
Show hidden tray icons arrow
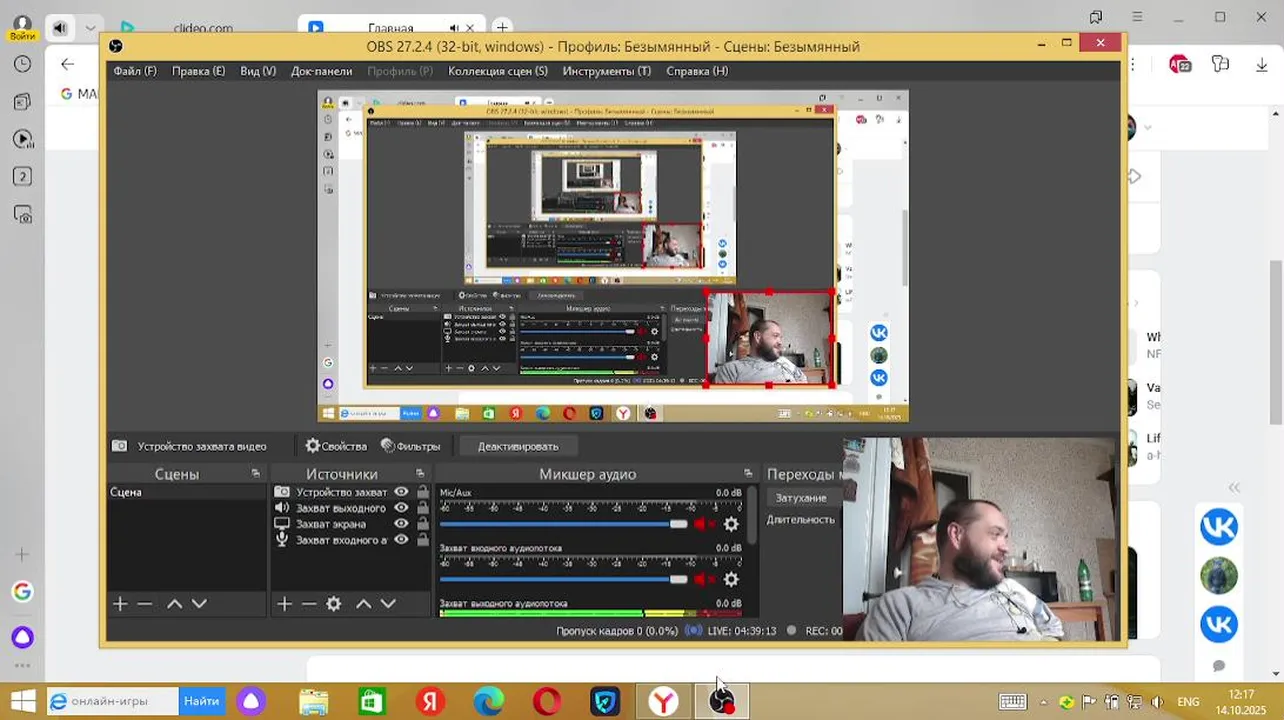pos(1044,702)
